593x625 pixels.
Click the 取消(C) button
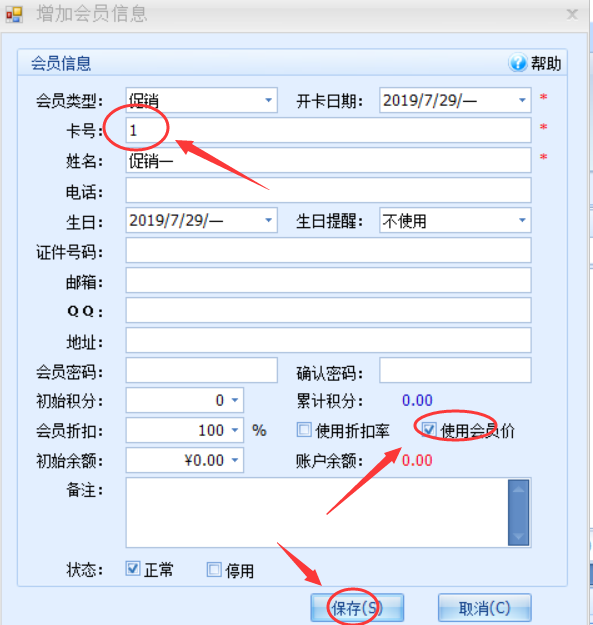tap(485, 608)
